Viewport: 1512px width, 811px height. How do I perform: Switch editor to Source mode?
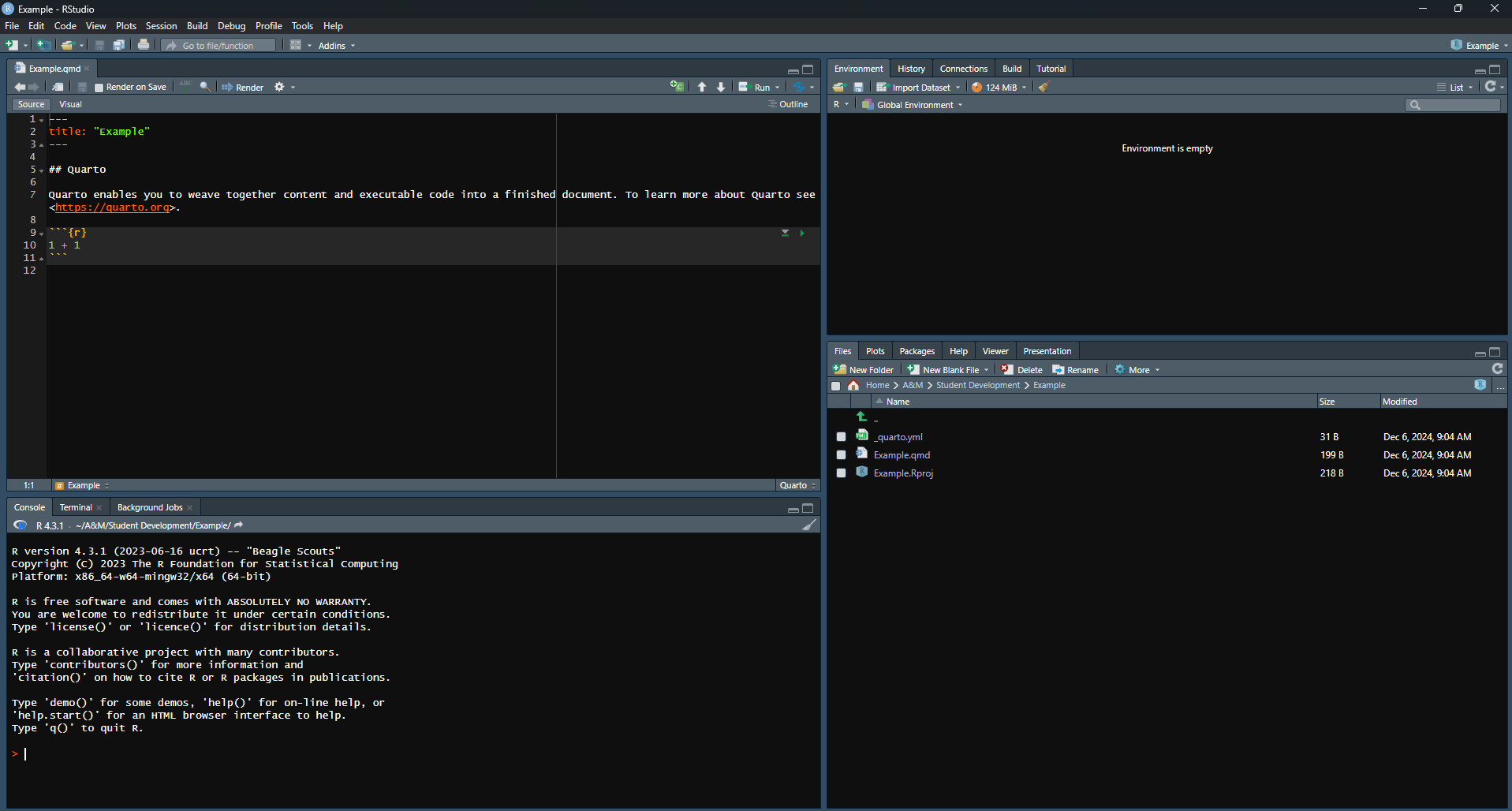31,104
